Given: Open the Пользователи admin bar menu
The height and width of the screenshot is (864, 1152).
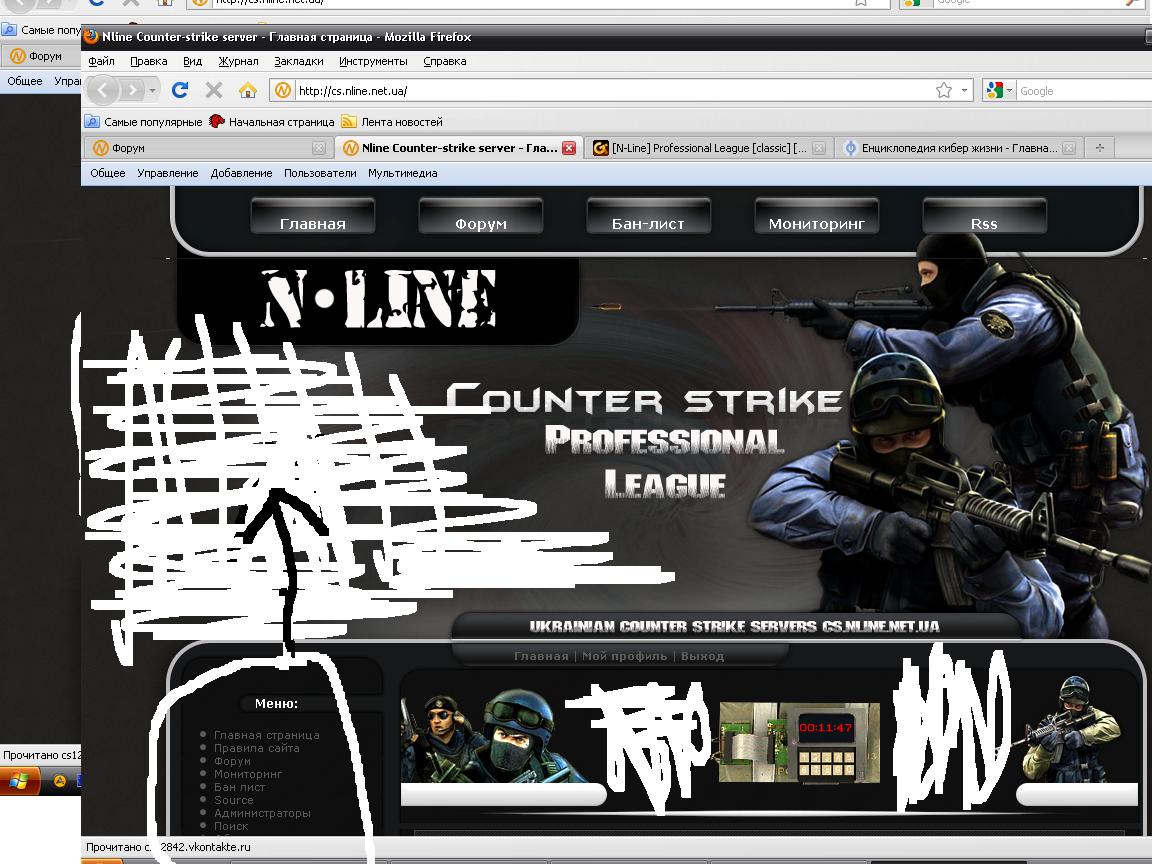Looking at the screenshot, I should pyautogui.click(x=320, y=173).
